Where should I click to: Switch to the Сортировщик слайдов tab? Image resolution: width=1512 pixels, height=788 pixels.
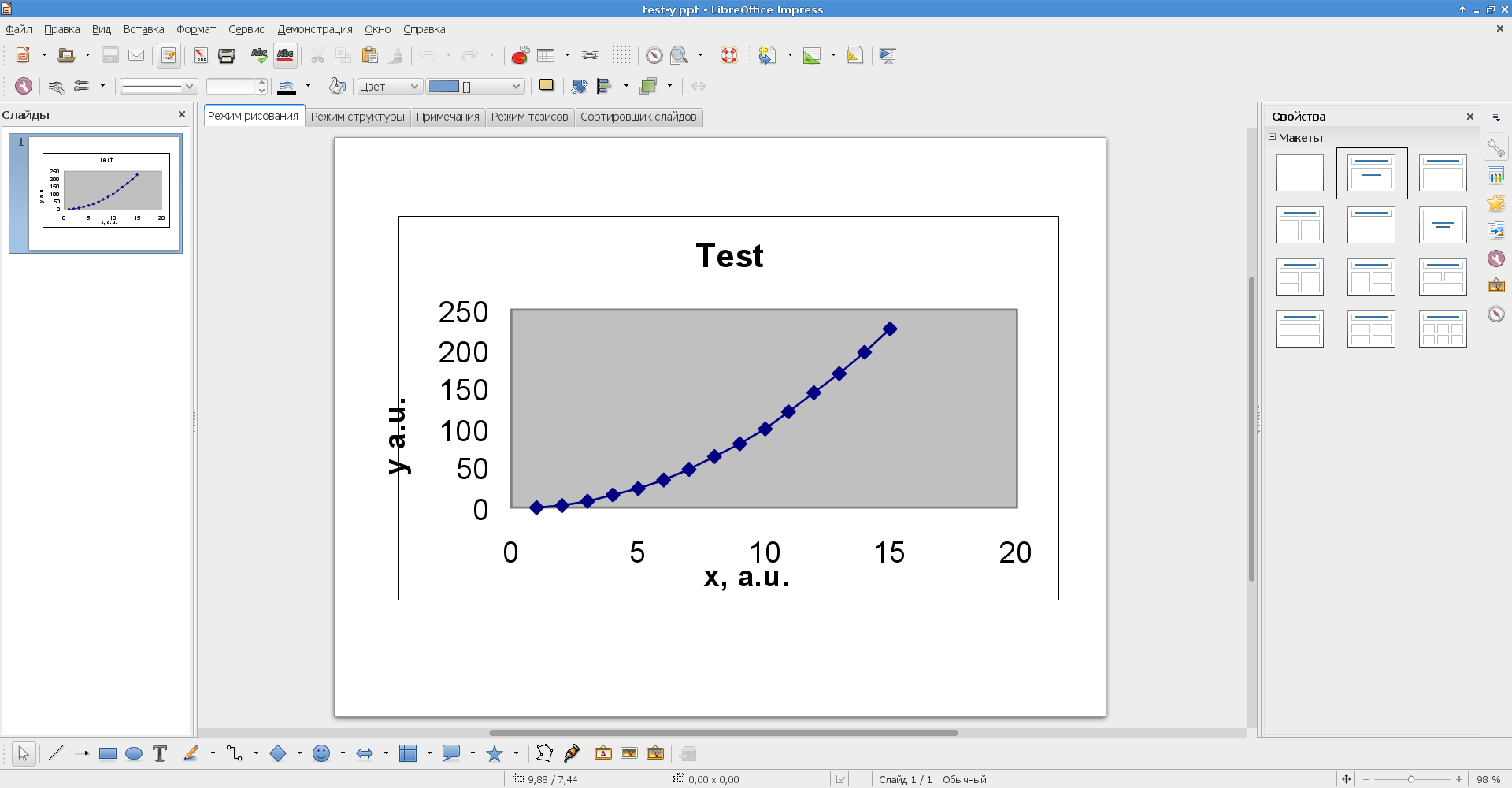click(x=638, y=117)
